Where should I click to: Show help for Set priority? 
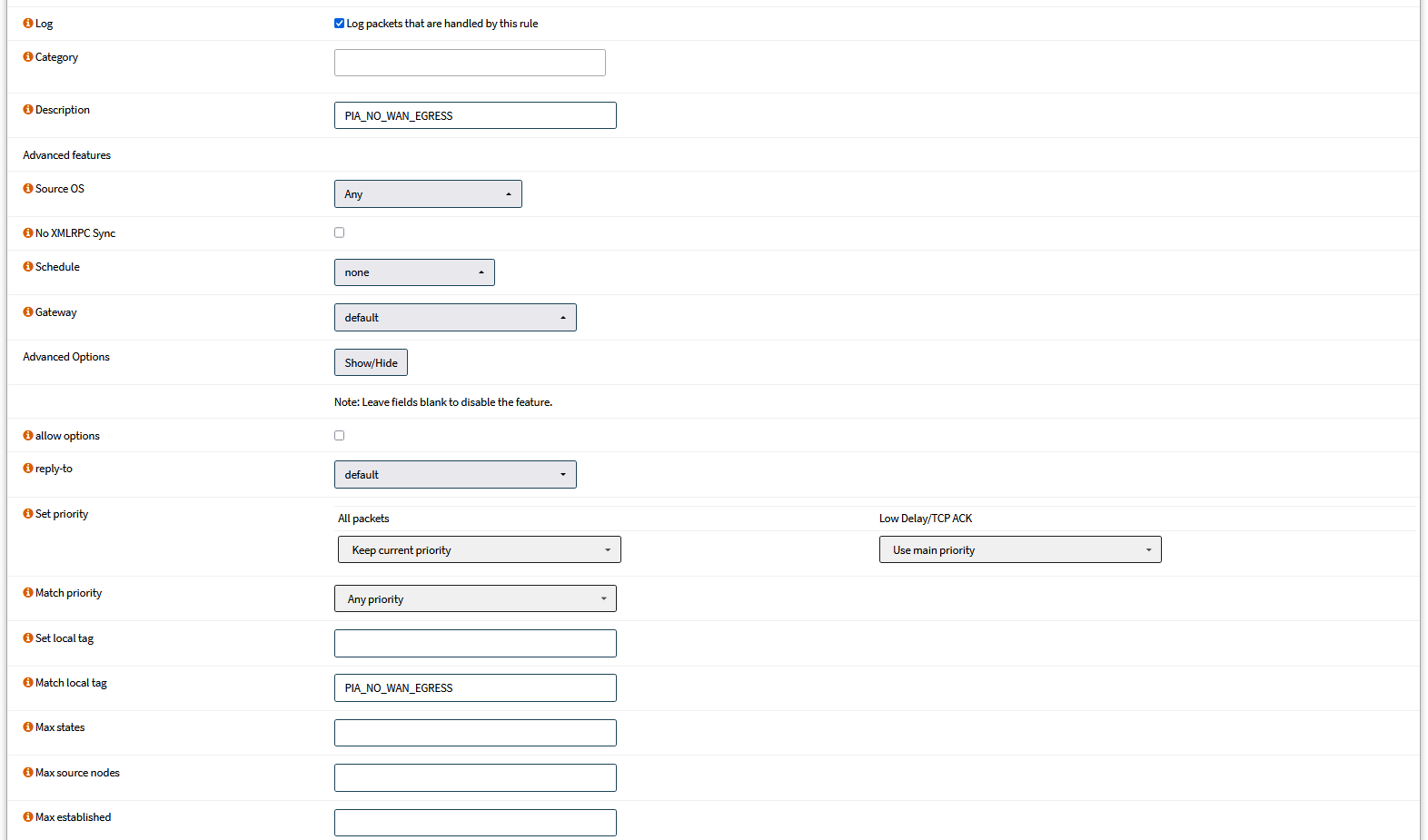tap(28, 514)
